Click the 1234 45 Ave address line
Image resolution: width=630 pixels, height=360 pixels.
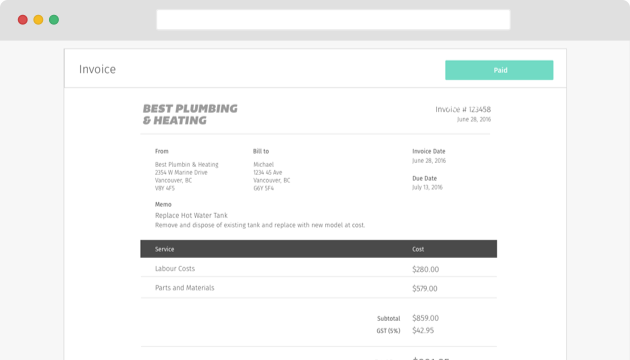click(268, 172)
